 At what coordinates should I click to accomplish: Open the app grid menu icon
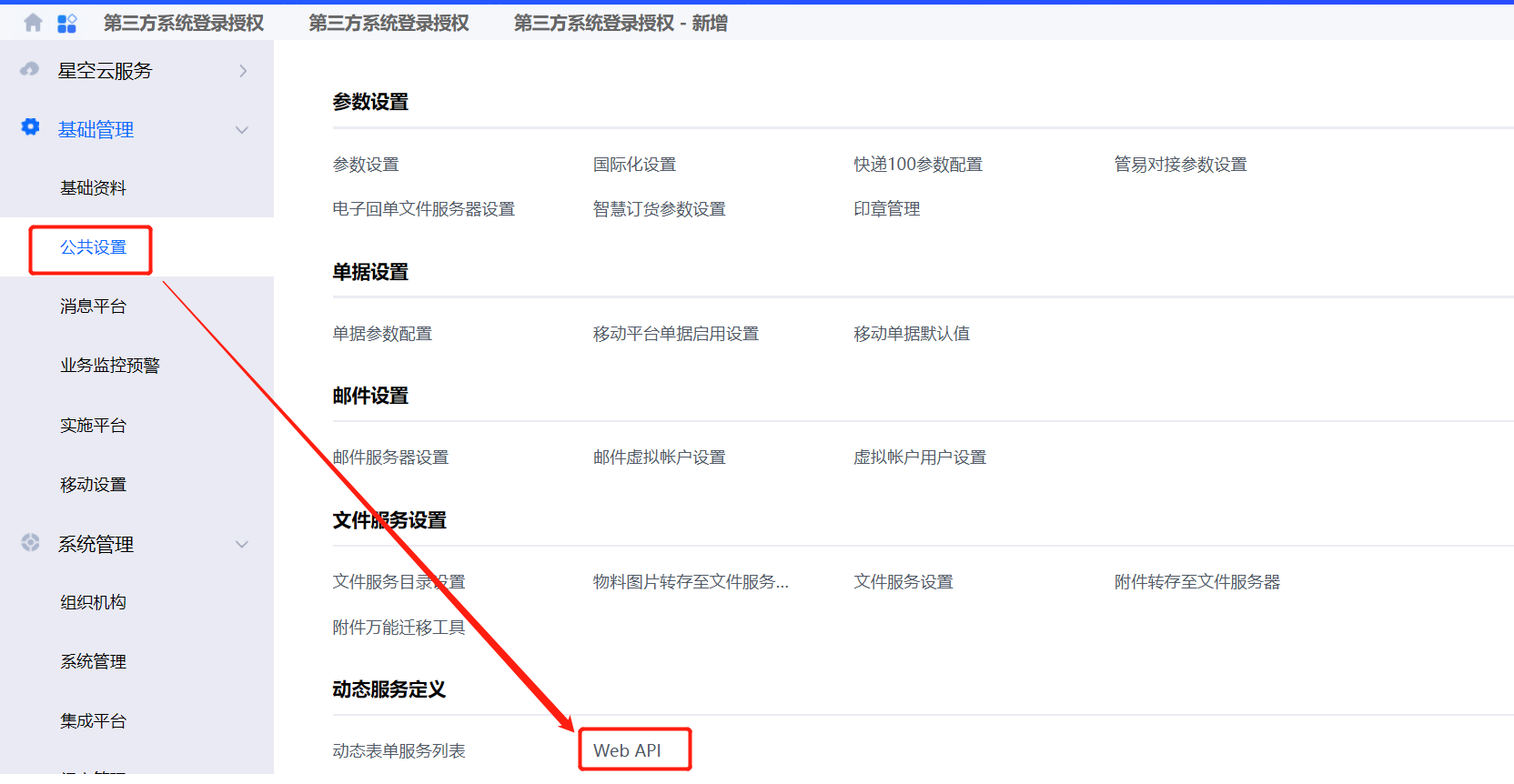pyautogui.click(x=67, y=24)
